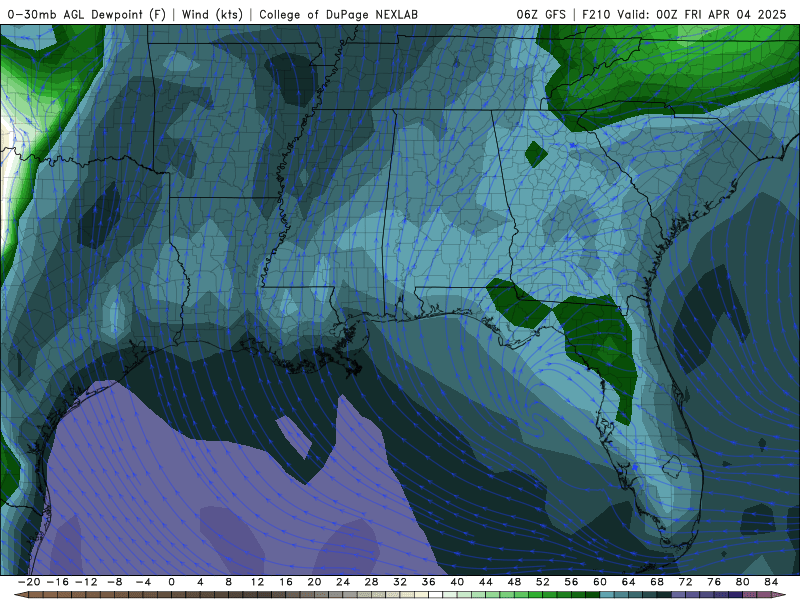
Task: Click the '06Z GFS' model run label
Action: click(x=541, y=14)
